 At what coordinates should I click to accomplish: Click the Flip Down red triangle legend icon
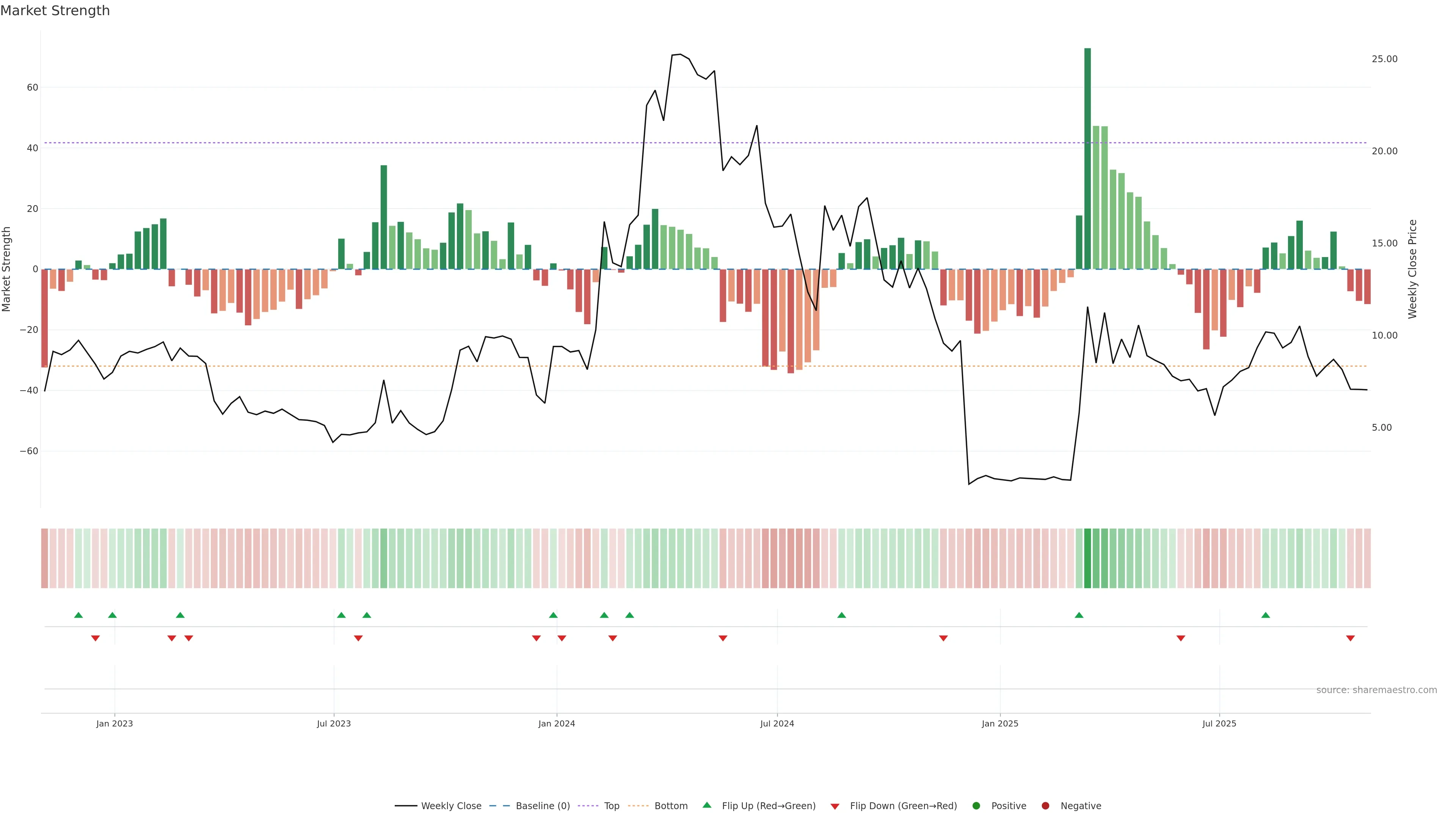pyautogui.click(x=835, y=806)
